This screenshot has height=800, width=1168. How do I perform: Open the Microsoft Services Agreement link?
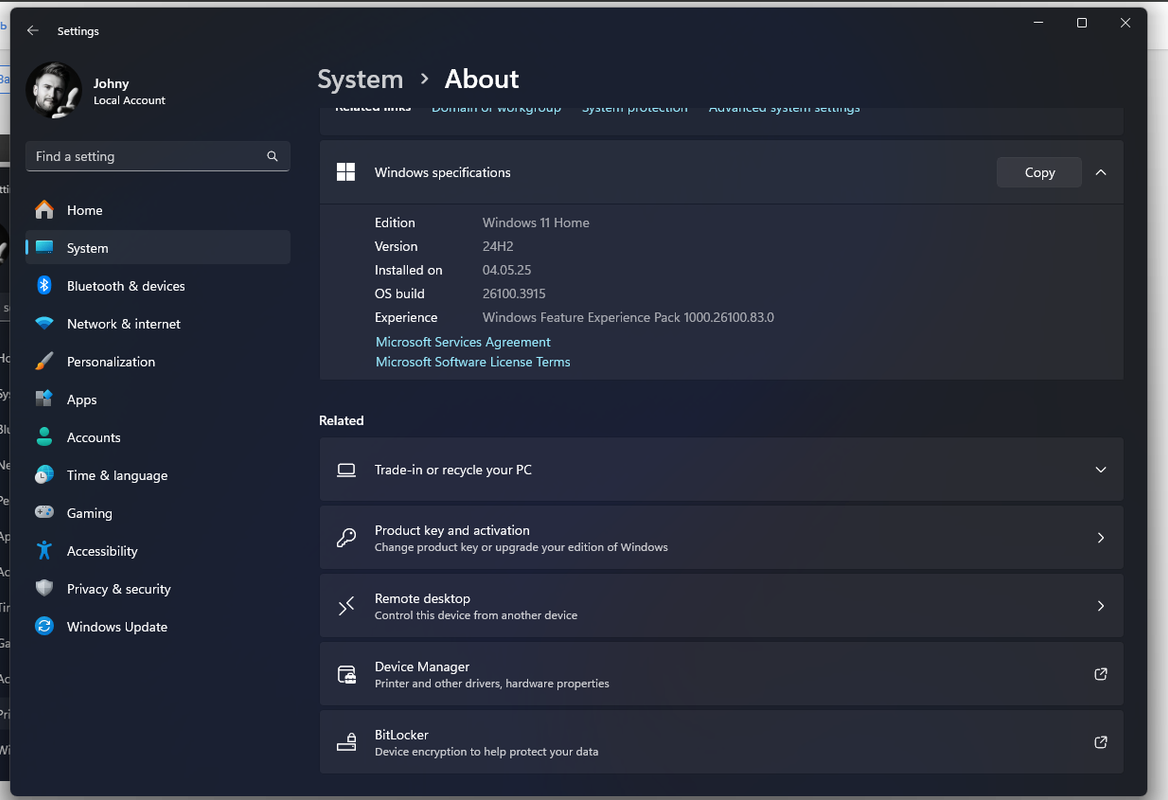point(463,342)
